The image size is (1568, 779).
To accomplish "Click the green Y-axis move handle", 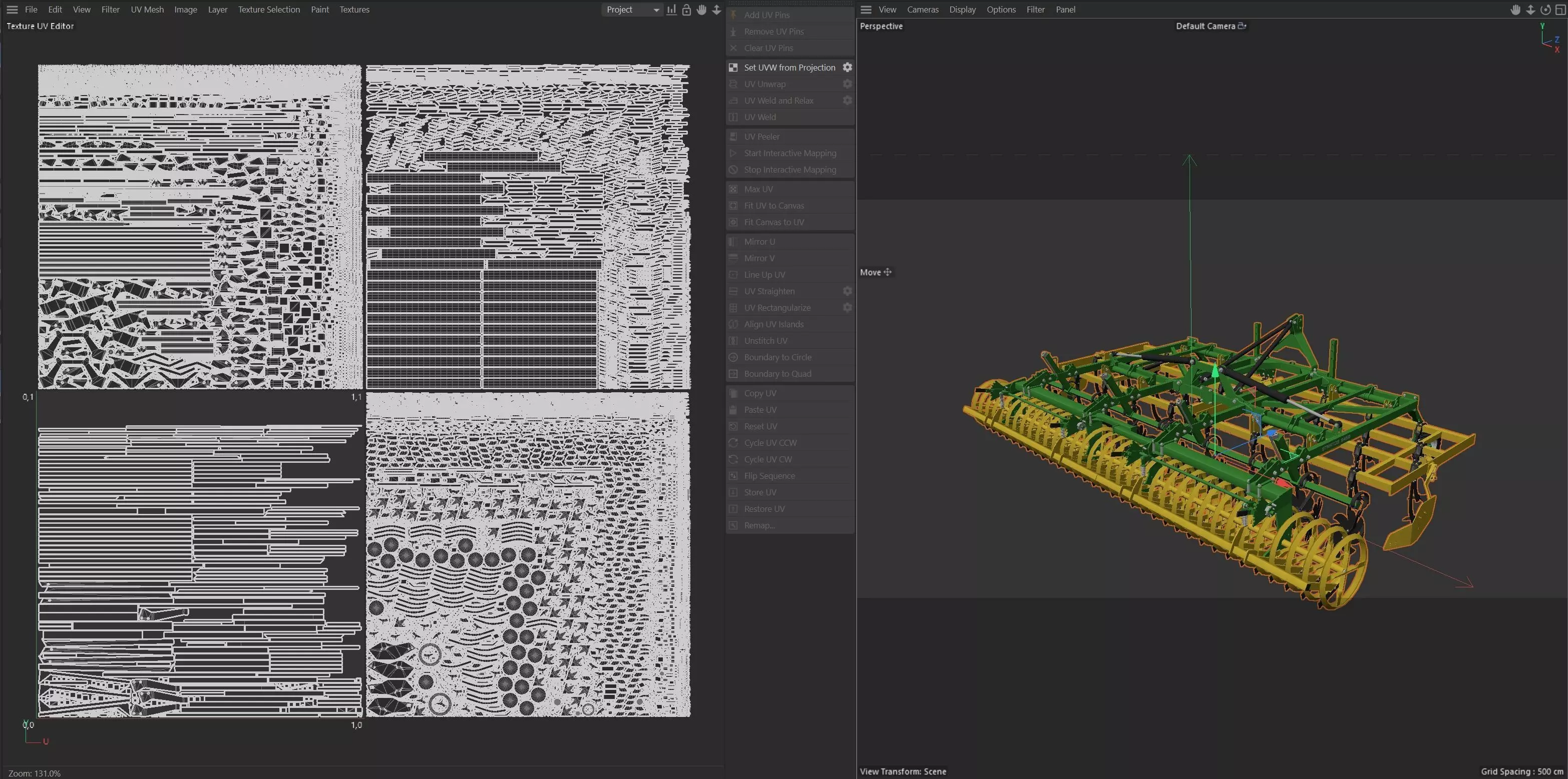I will (x=1215, y=371).
